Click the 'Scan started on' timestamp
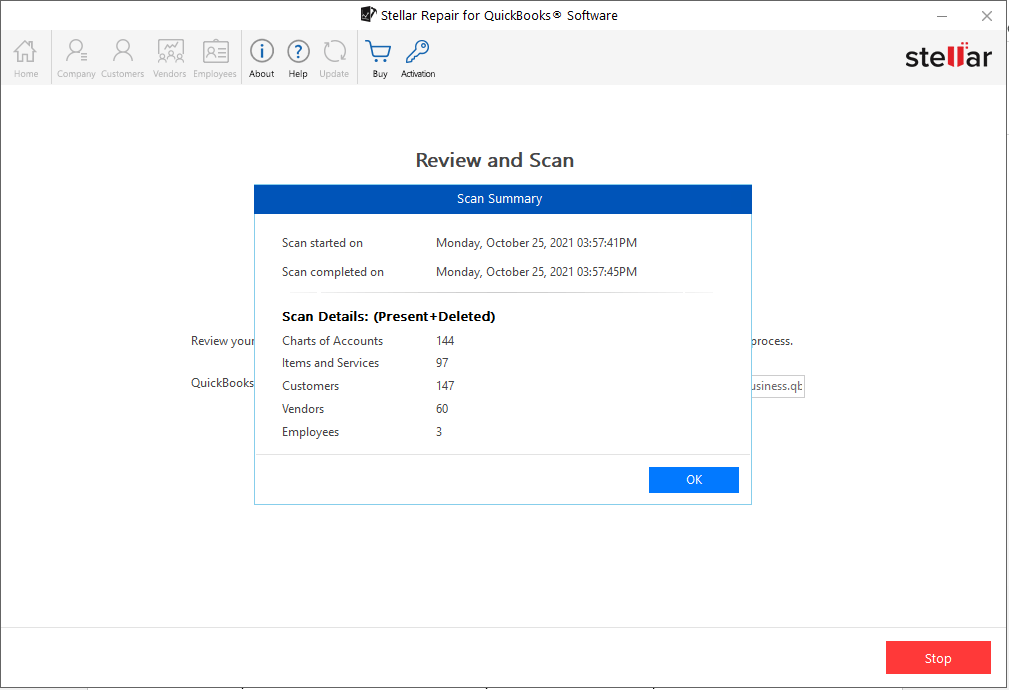 click(536, 243)
